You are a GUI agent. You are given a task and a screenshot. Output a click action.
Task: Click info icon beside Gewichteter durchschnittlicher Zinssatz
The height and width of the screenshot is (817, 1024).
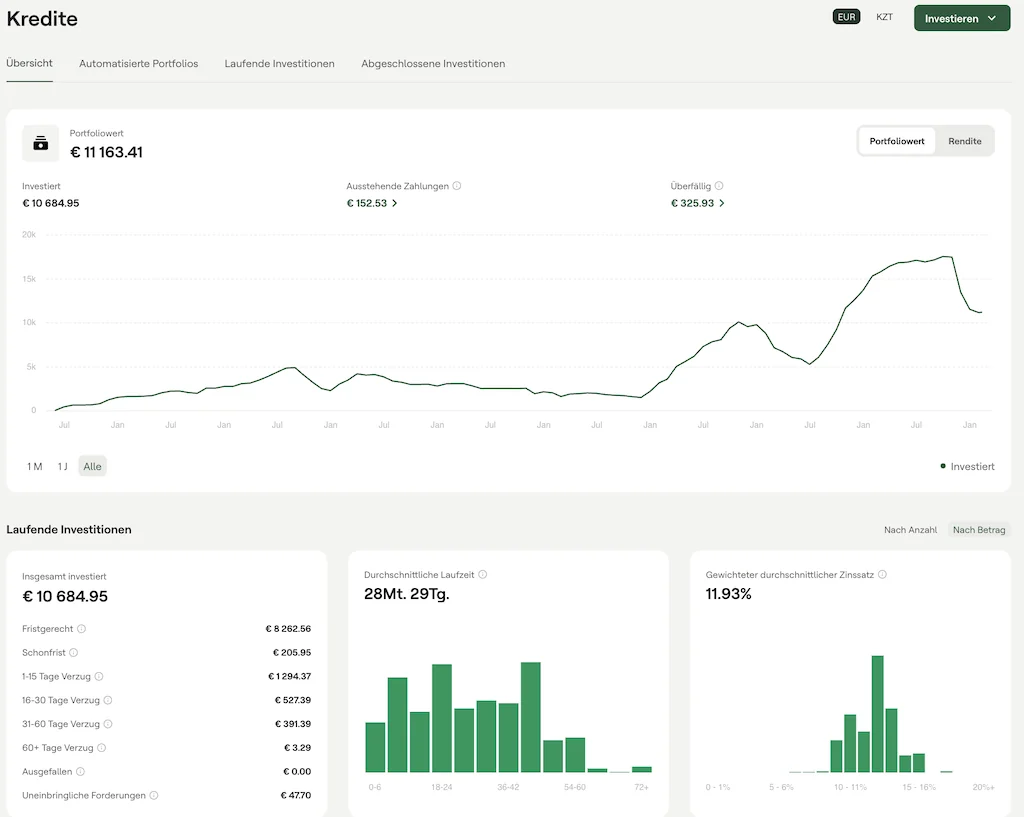point(882,575)
